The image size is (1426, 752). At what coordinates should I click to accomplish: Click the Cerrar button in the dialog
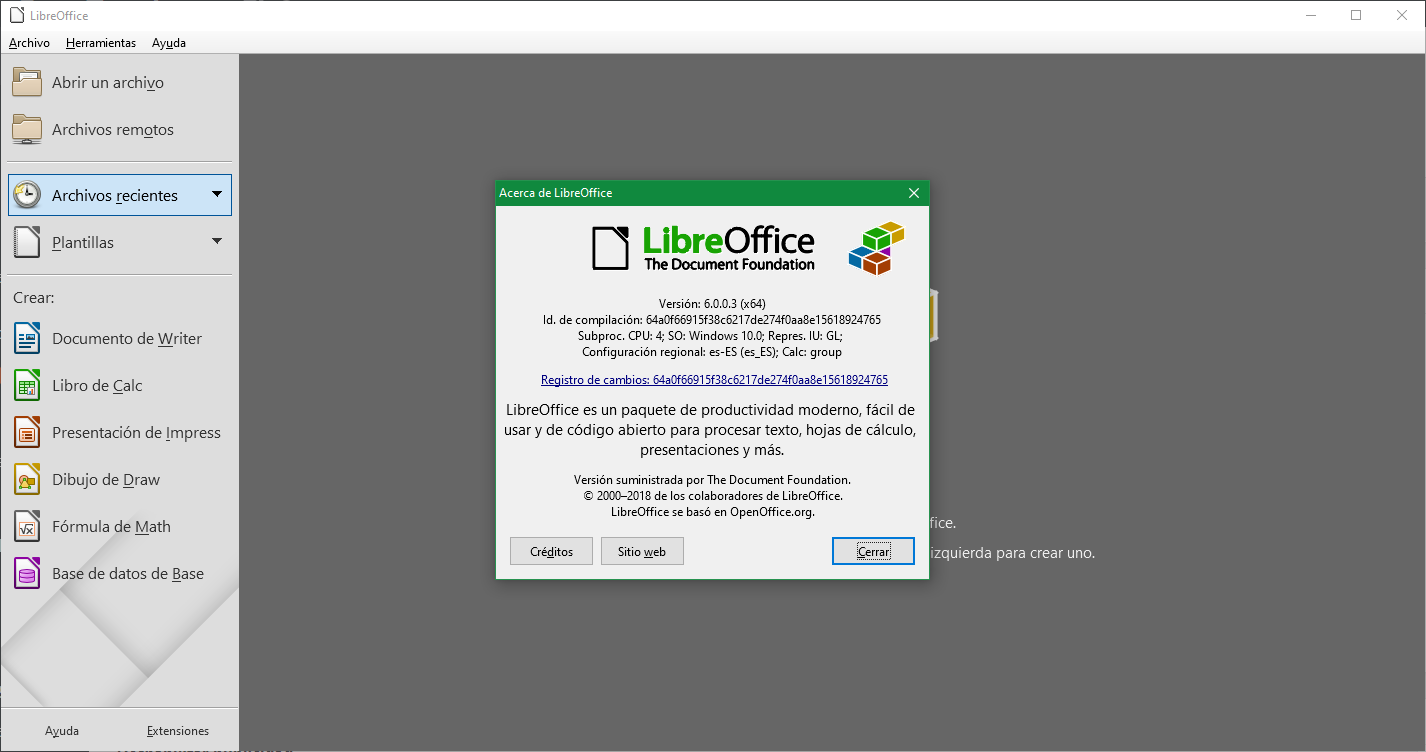coord(873,551)
